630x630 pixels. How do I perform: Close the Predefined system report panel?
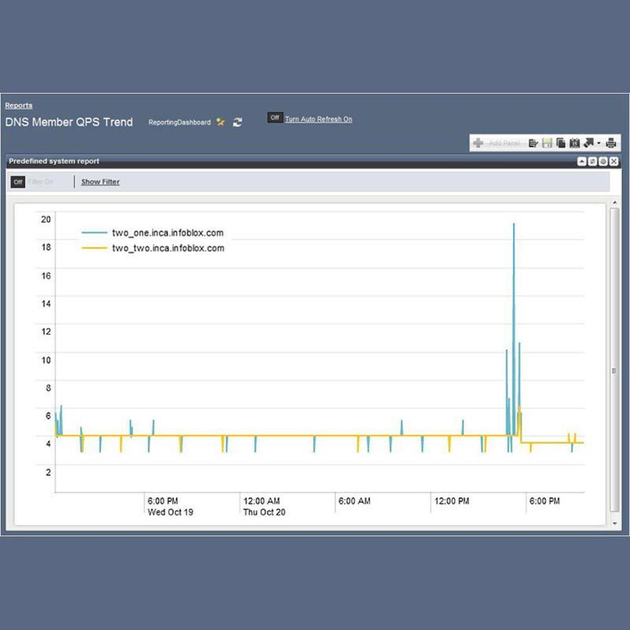(x=614, y=162)
